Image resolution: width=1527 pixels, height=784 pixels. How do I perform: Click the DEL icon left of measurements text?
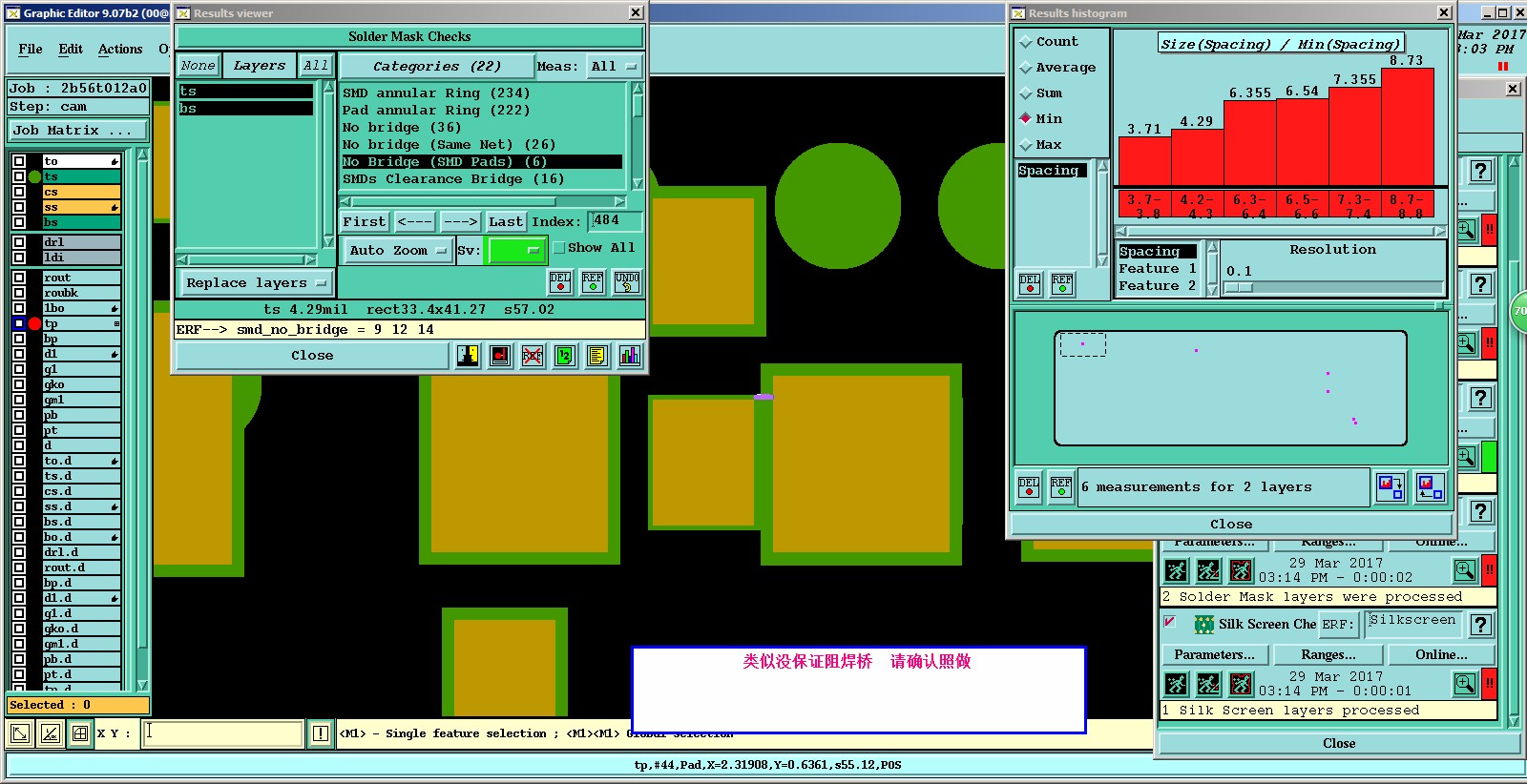[1029, 487]
